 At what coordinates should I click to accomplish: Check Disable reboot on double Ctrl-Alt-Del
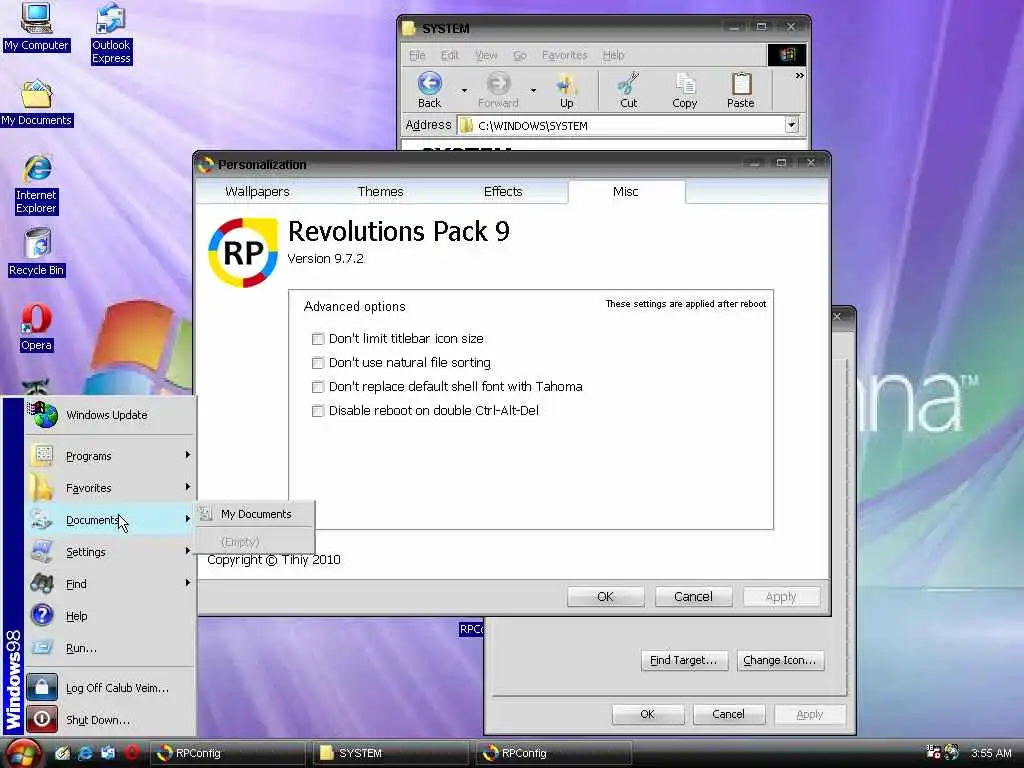pos(317,411)
